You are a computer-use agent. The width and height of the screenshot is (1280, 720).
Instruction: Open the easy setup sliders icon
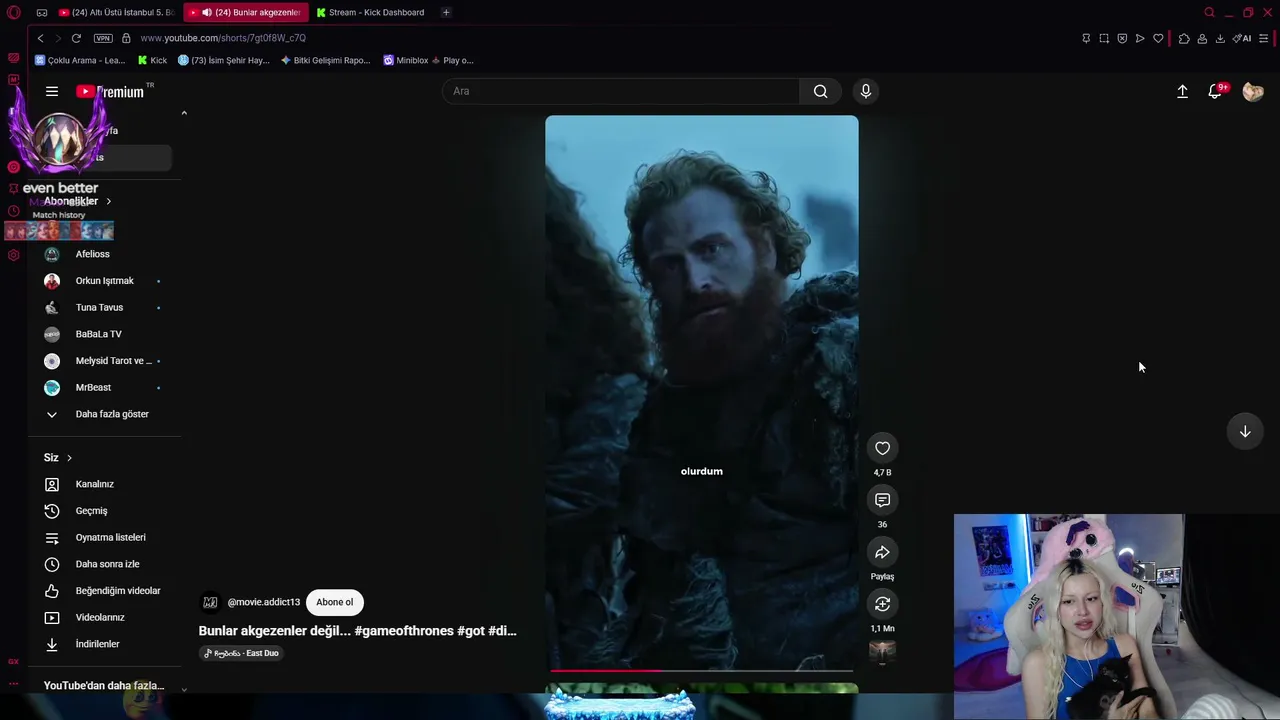1264,38
